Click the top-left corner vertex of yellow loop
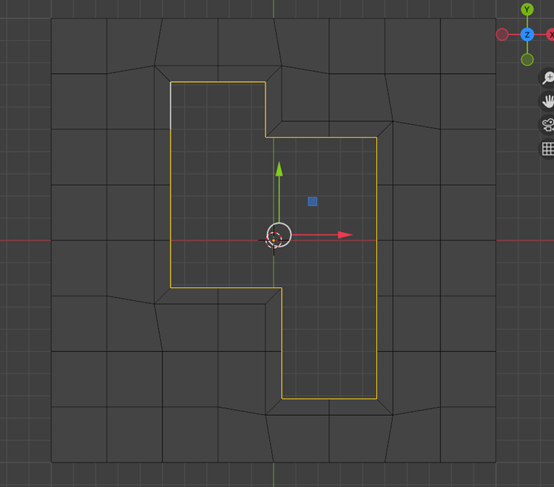This screenshot has height=487, width=554. click(x=171, y=82)
